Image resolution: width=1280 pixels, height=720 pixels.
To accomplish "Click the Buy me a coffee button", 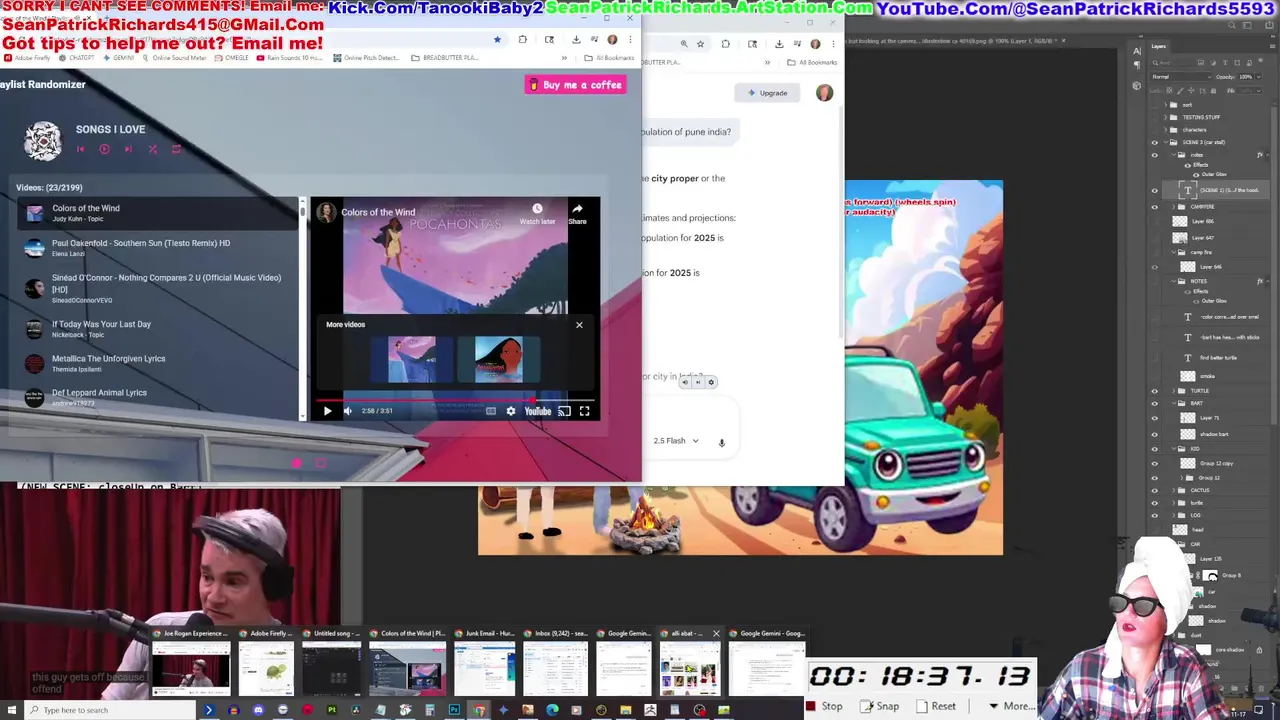I will (x=576, y=85).
